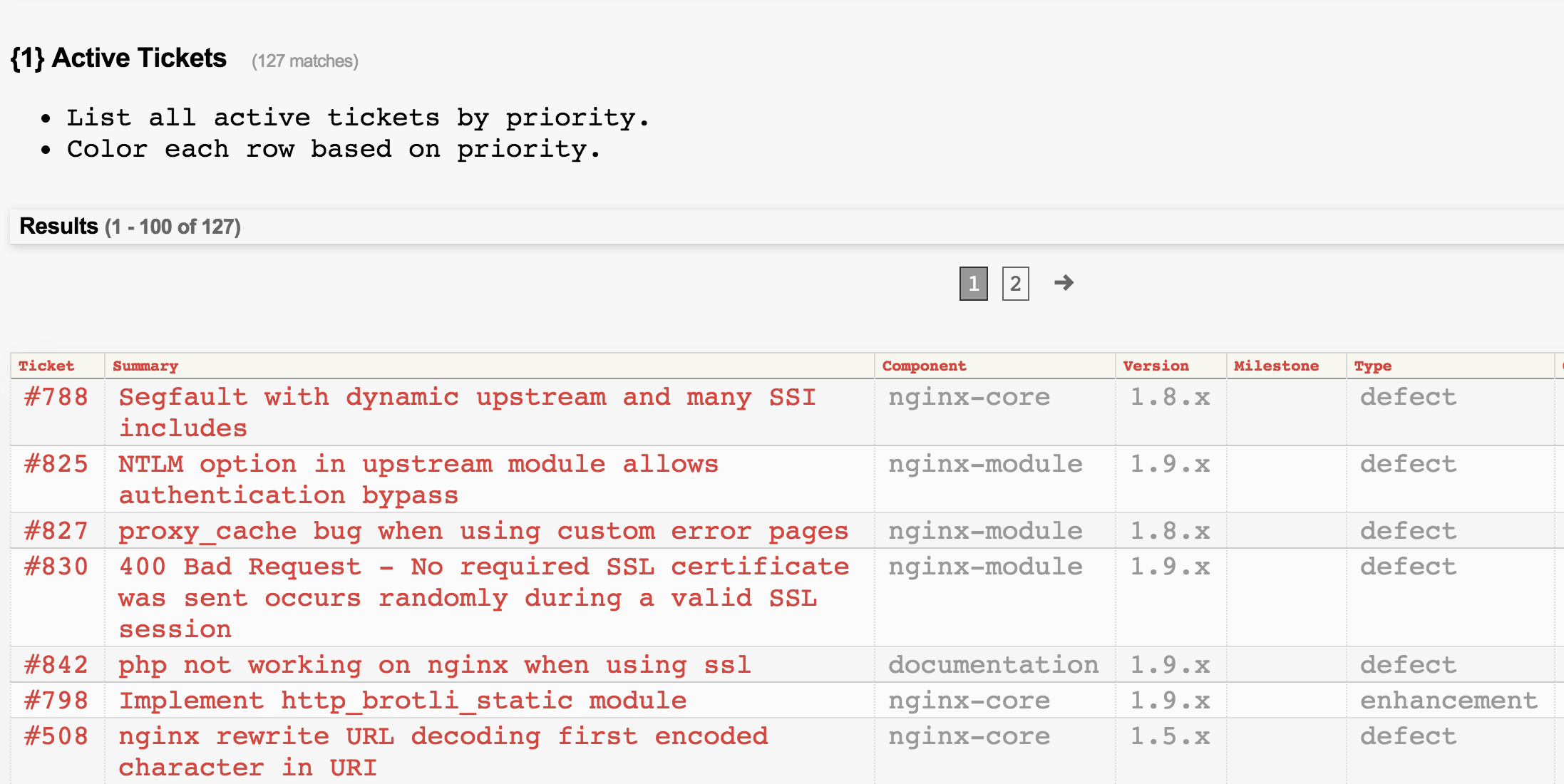Sort by Version column header
Viewport: 1564px width, 784px height.
pyautogui.click(x=1156, y=366)
